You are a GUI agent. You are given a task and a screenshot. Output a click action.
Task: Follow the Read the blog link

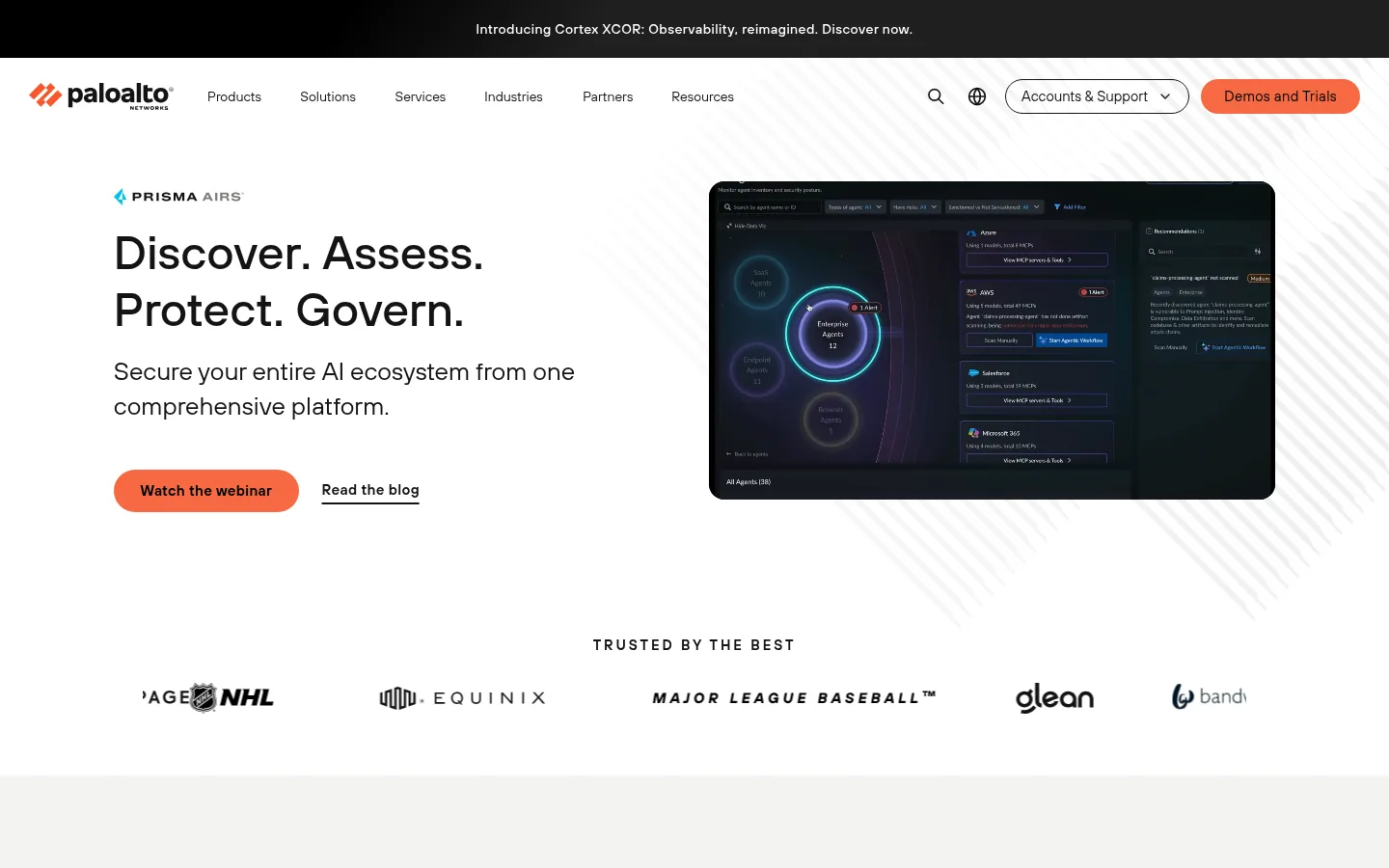[370, 490]
